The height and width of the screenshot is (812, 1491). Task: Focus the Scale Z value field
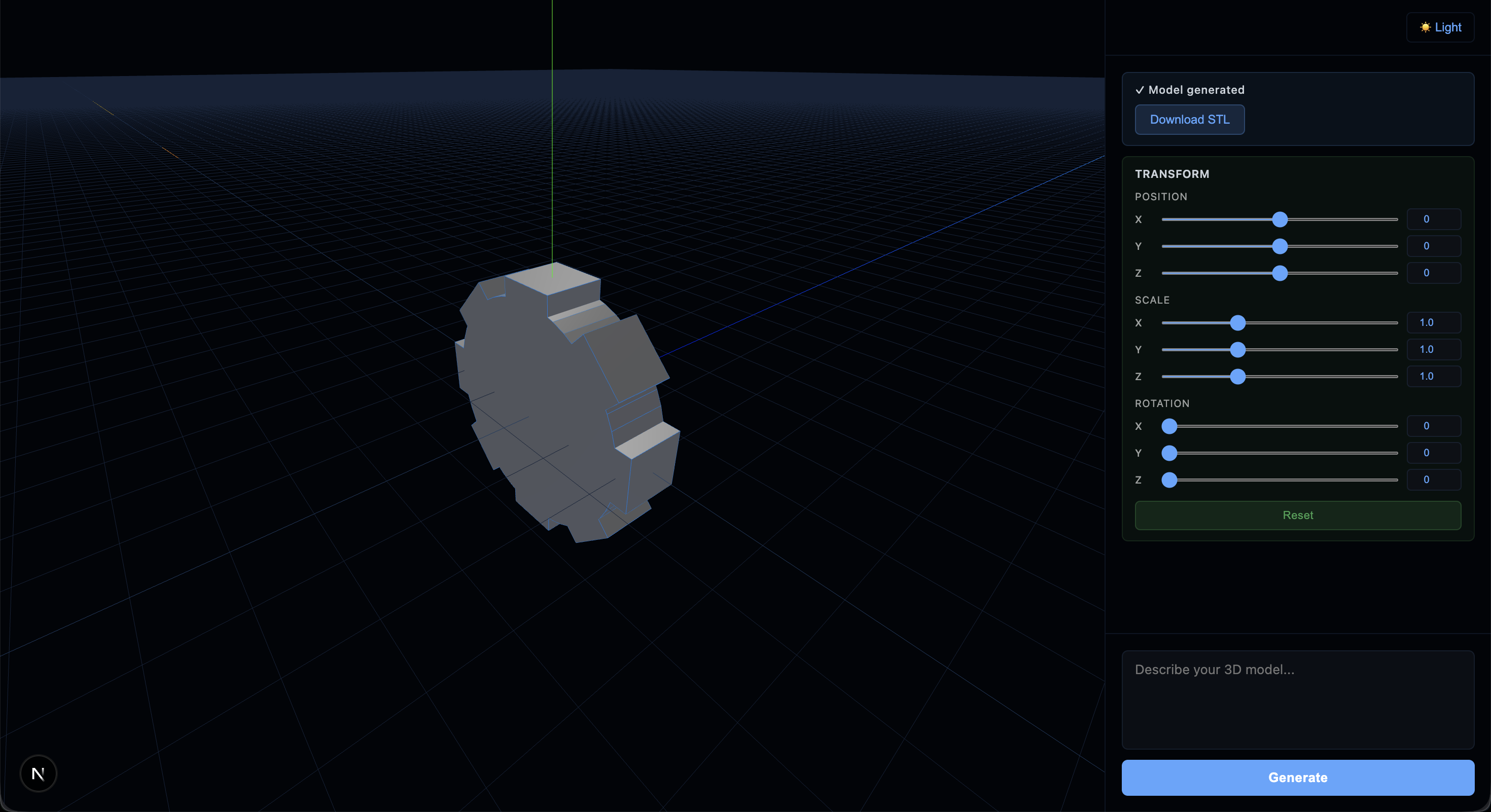click(x=1433, y=376)
